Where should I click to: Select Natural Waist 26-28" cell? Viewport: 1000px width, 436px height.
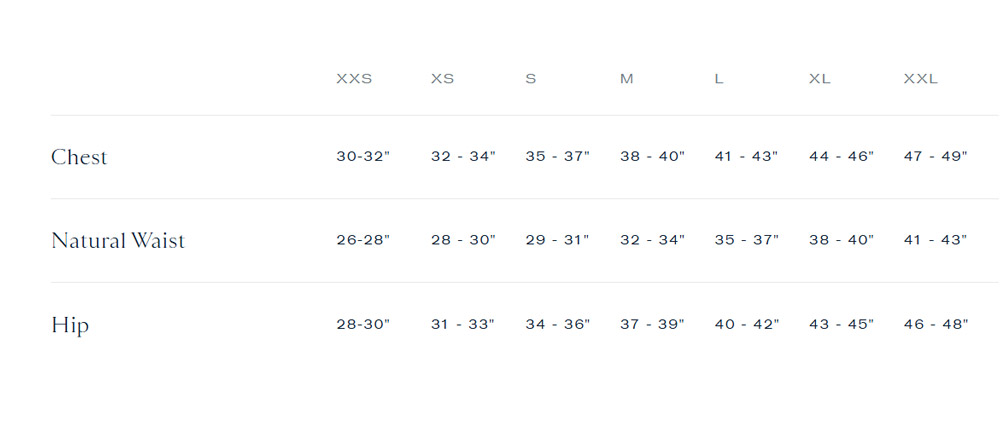[363, 240]
